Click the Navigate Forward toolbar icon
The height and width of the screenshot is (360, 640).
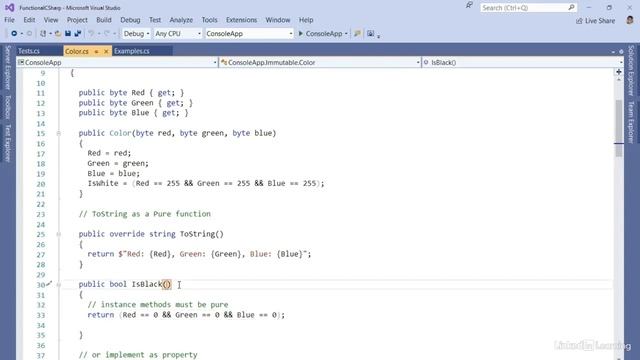(x=29, y=33)
